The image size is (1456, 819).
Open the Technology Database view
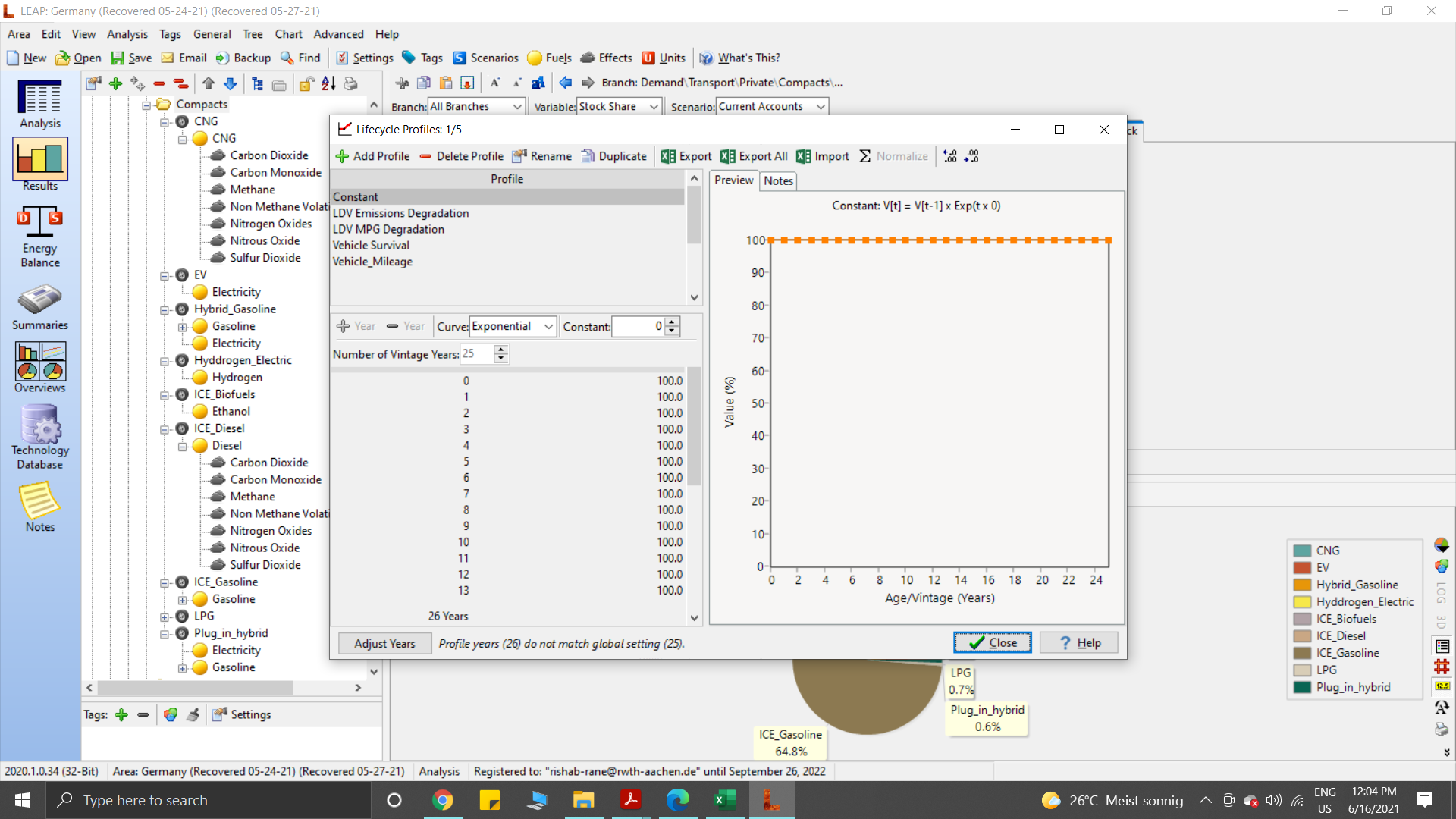click(x=39, y=436)
